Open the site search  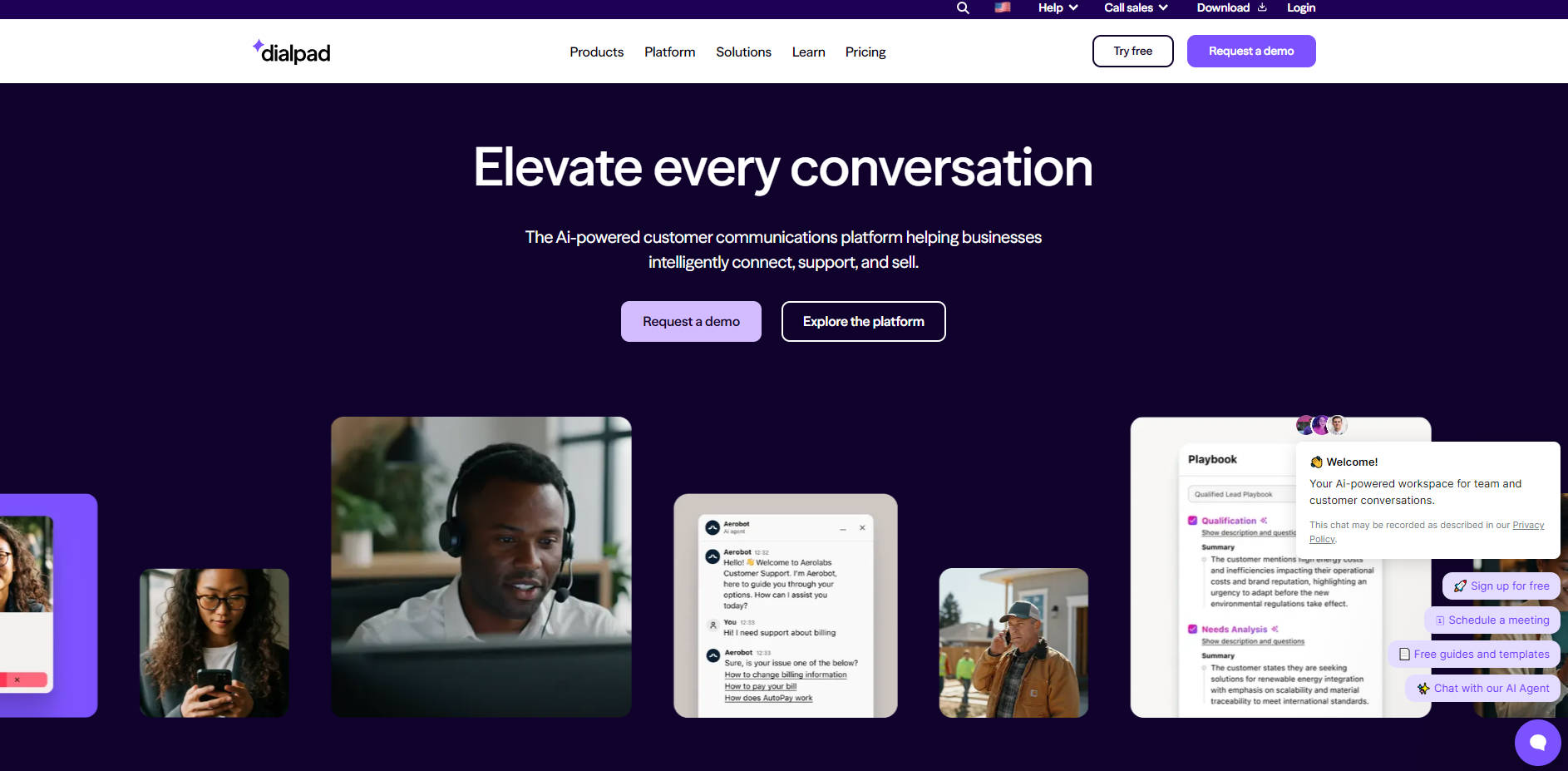point(962,7)
